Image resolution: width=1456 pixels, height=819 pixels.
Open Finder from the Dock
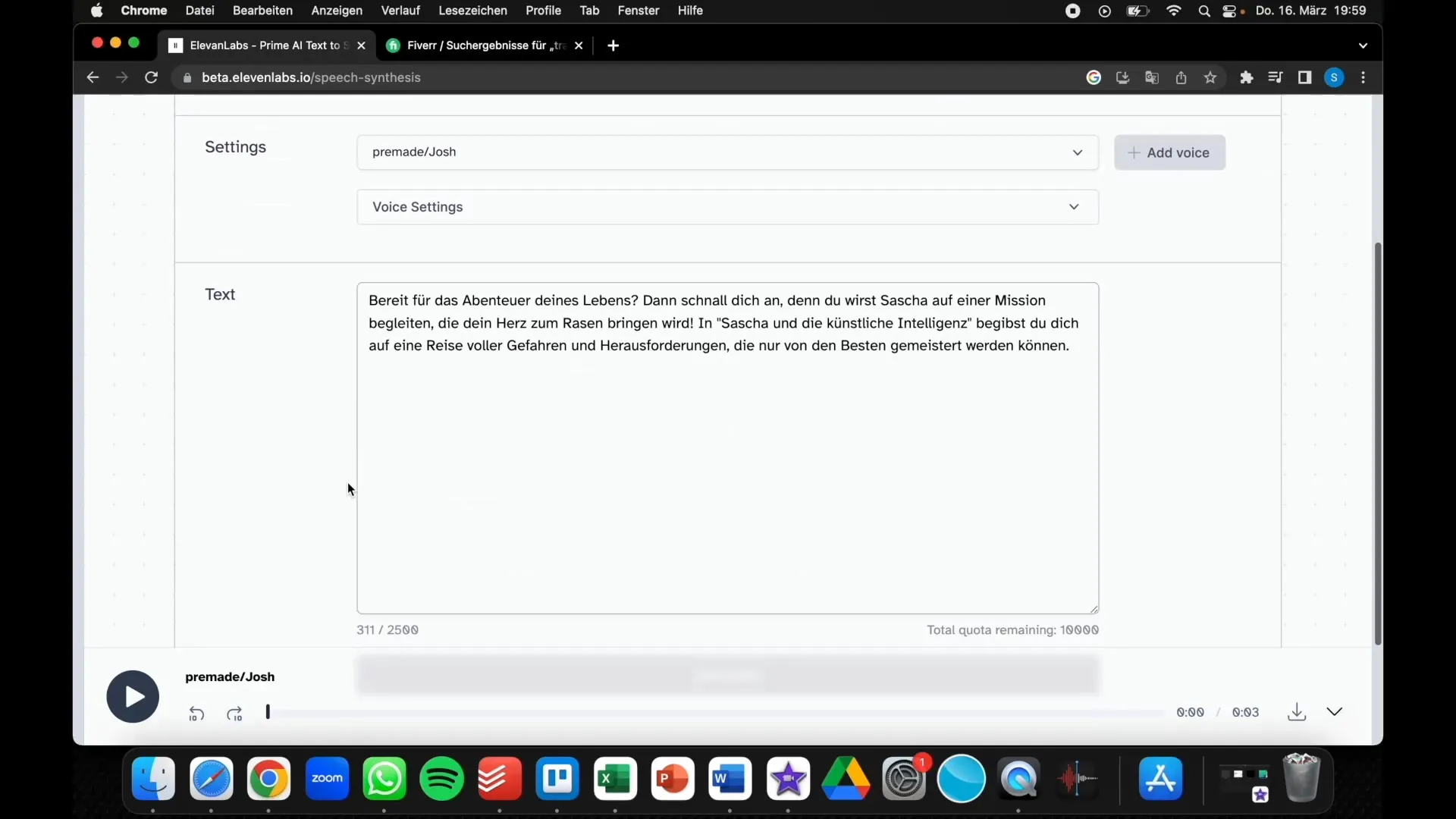(x=154, y=779)
